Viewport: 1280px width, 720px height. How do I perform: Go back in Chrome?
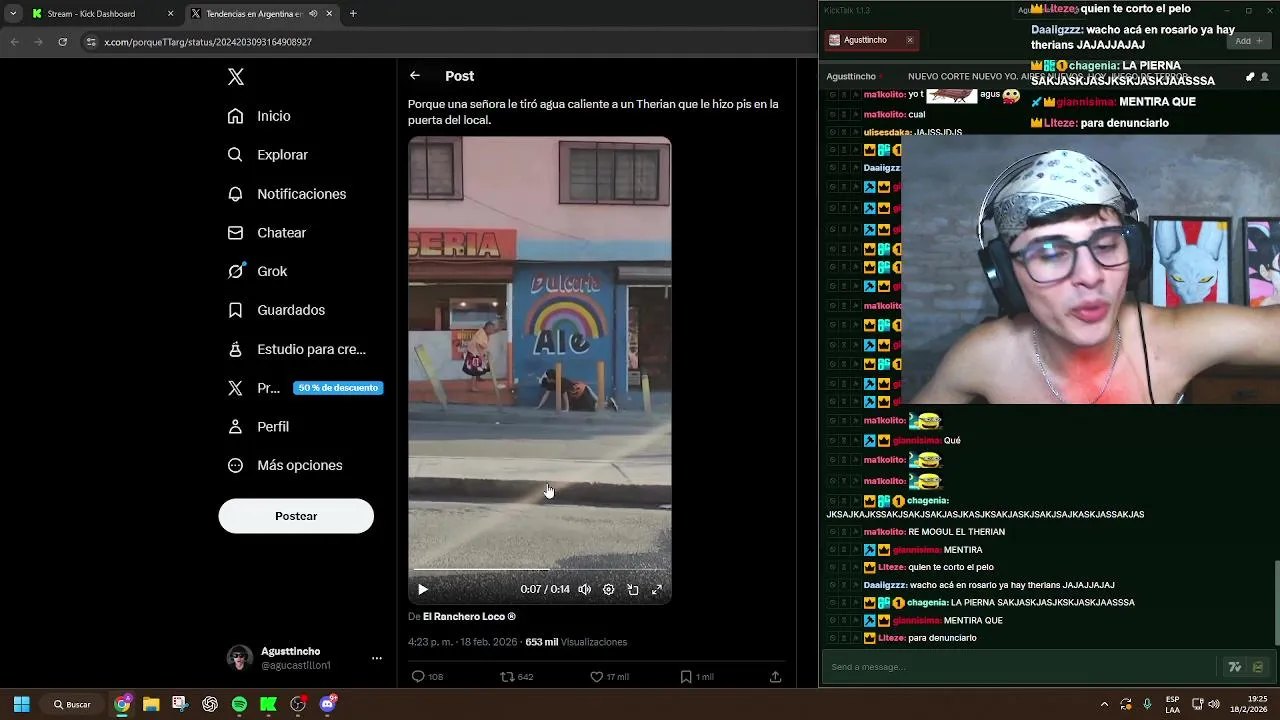tap(14, 42)
